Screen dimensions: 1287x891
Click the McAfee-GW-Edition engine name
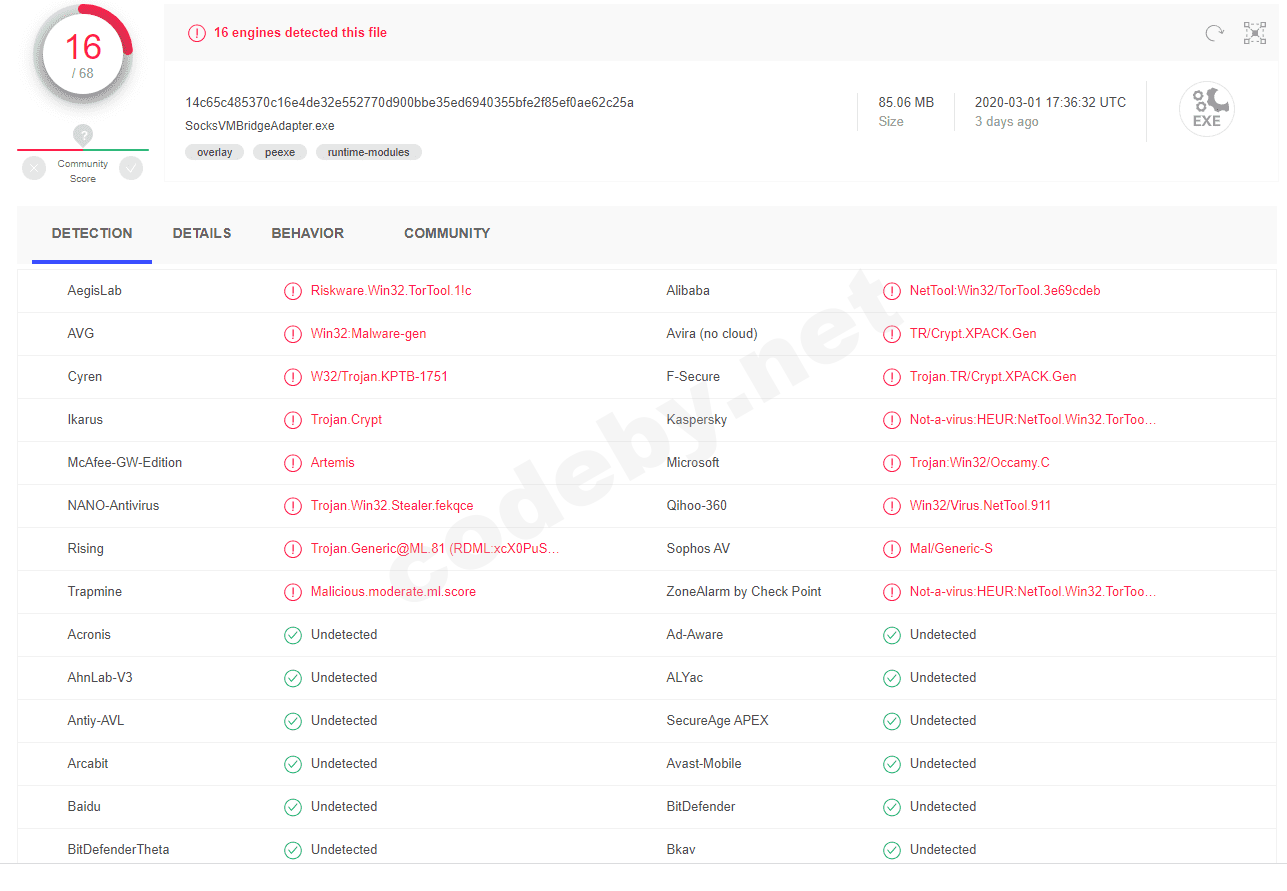point(125,463)
